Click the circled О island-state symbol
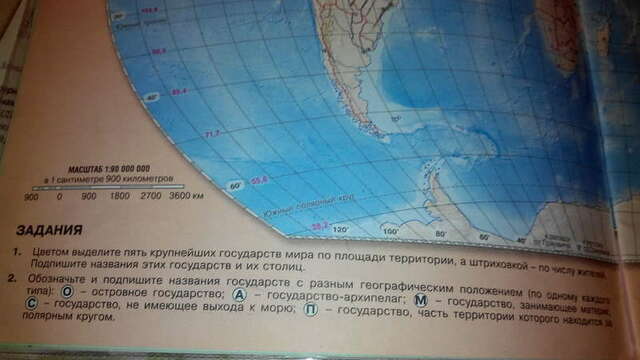 click(x=67, y=292)
